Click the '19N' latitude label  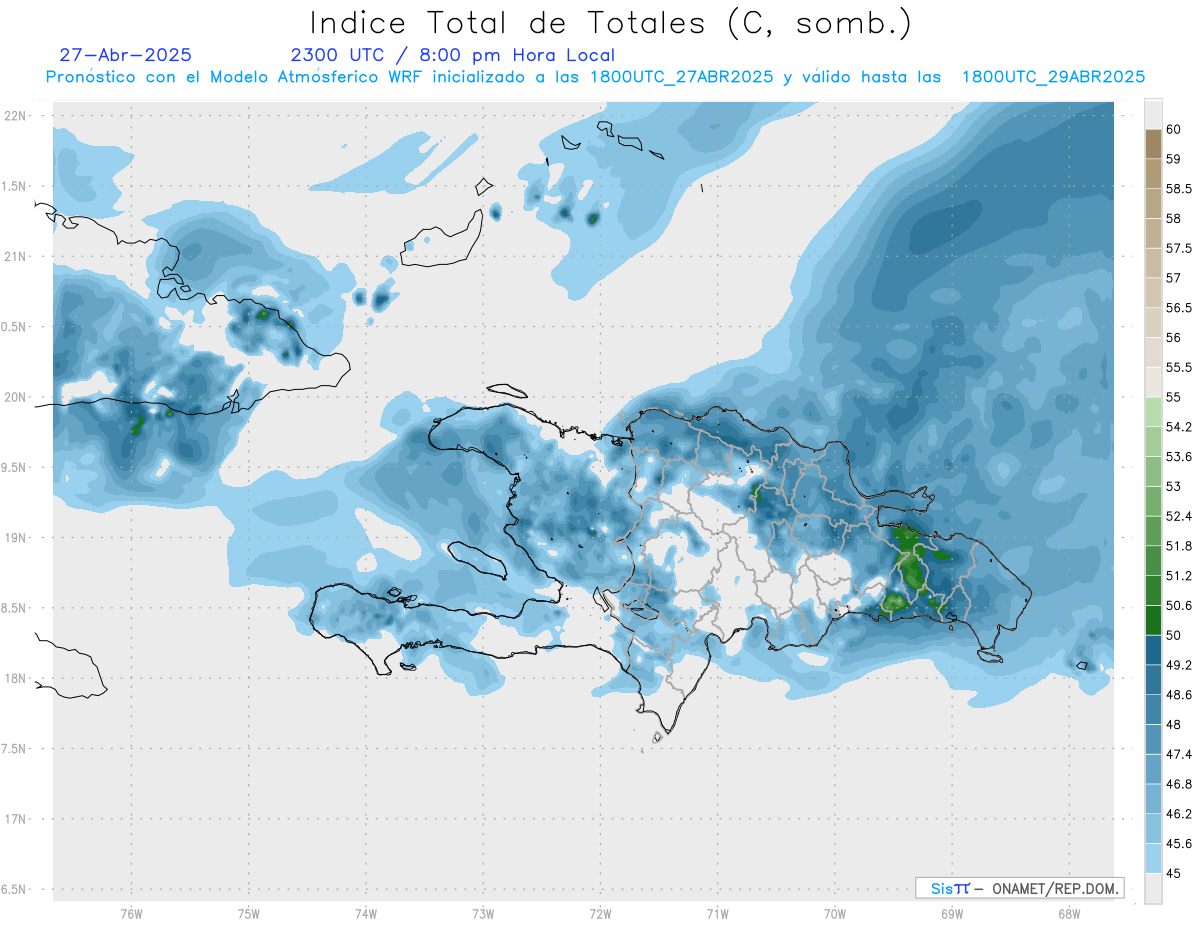[15, 537]
